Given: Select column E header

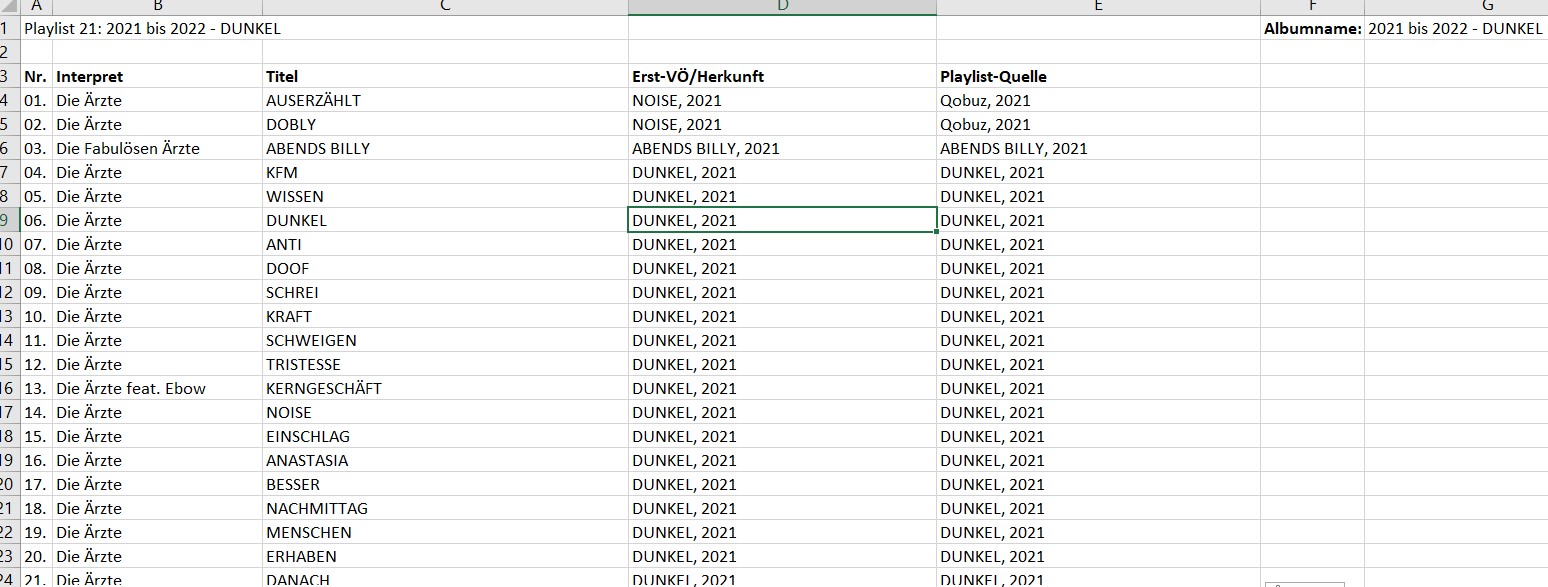Looking at the screenshot, I should pos(1098,7).
